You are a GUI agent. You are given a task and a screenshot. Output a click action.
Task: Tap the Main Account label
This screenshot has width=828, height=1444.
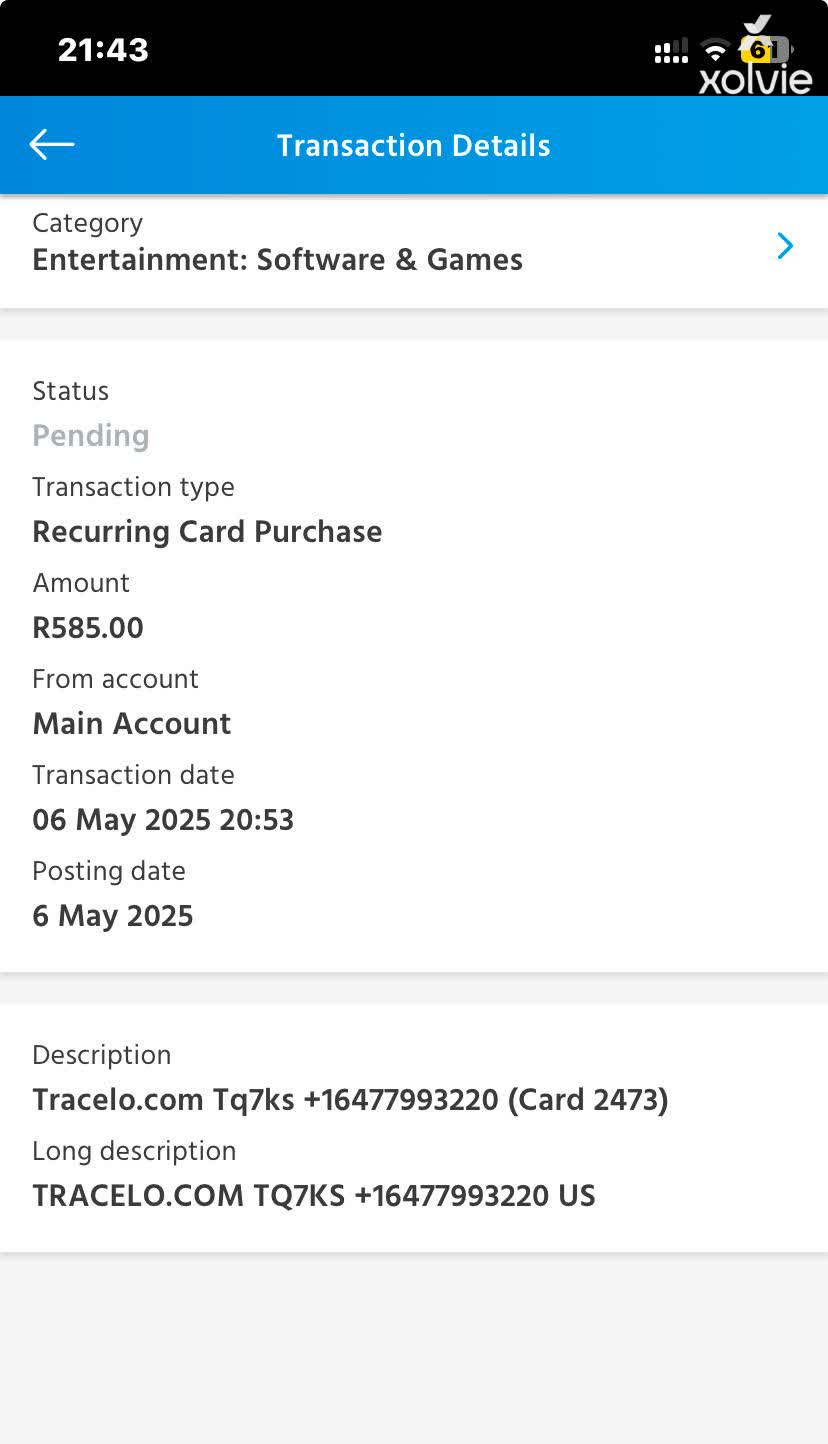[x=131, y=723]
